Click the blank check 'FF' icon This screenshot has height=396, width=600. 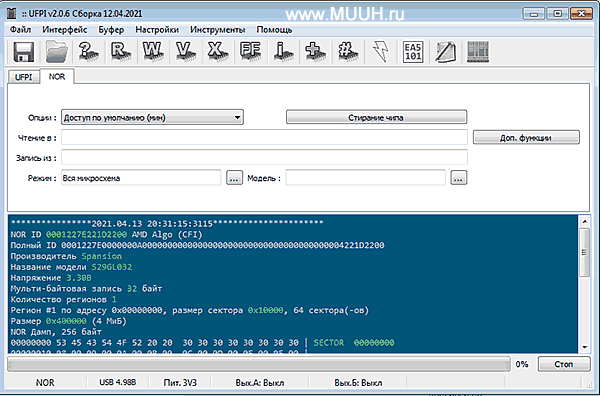[250, 52]
